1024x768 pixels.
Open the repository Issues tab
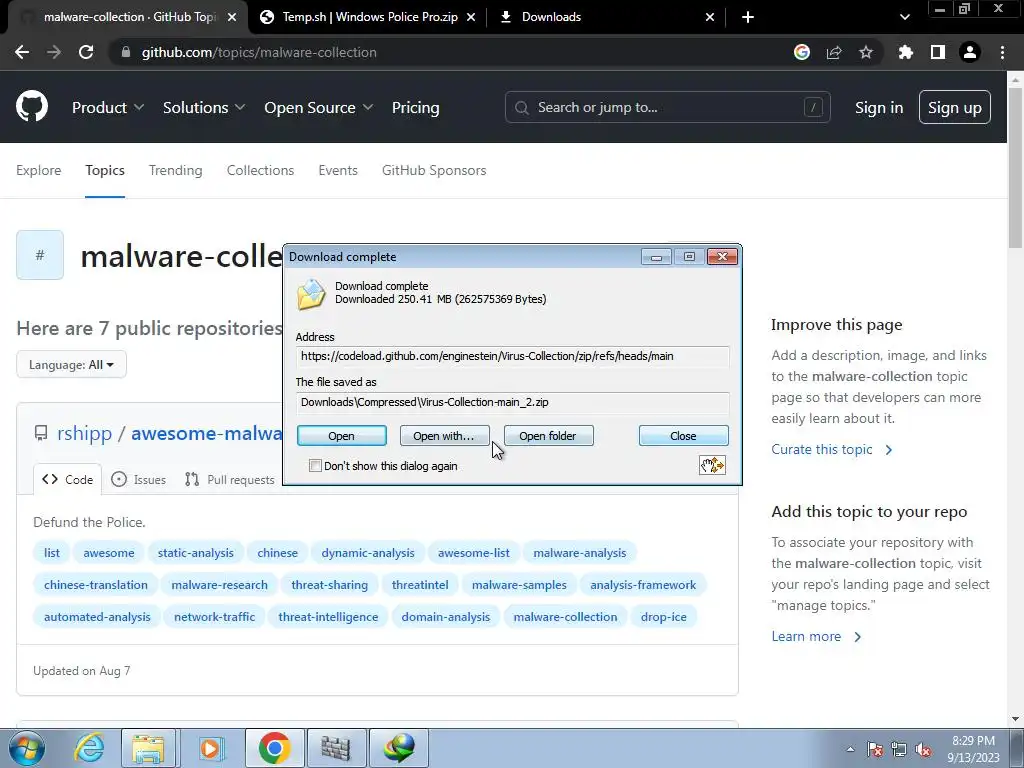[x=138, y=479]
